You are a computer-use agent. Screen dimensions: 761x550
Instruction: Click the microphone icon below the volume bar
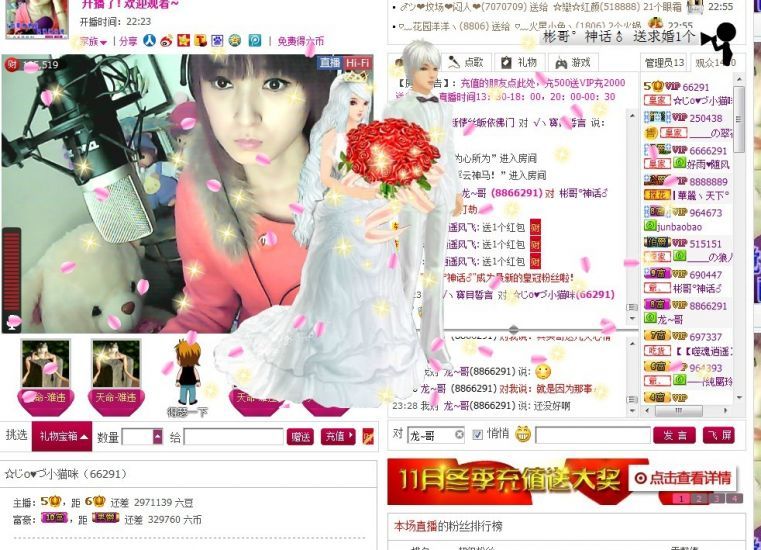tap(12, 321)
